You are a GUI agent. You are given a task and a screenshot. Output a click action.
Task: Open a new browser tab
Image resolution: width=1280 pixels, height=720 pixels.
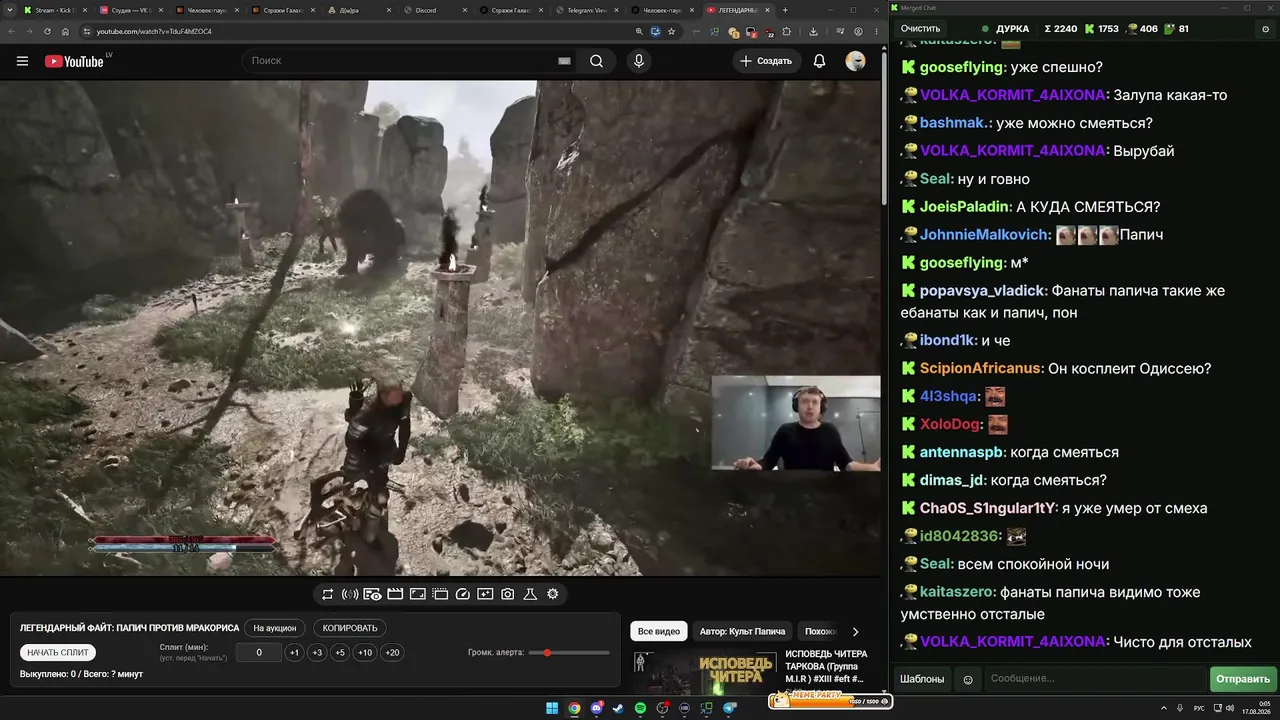[785, 10]
